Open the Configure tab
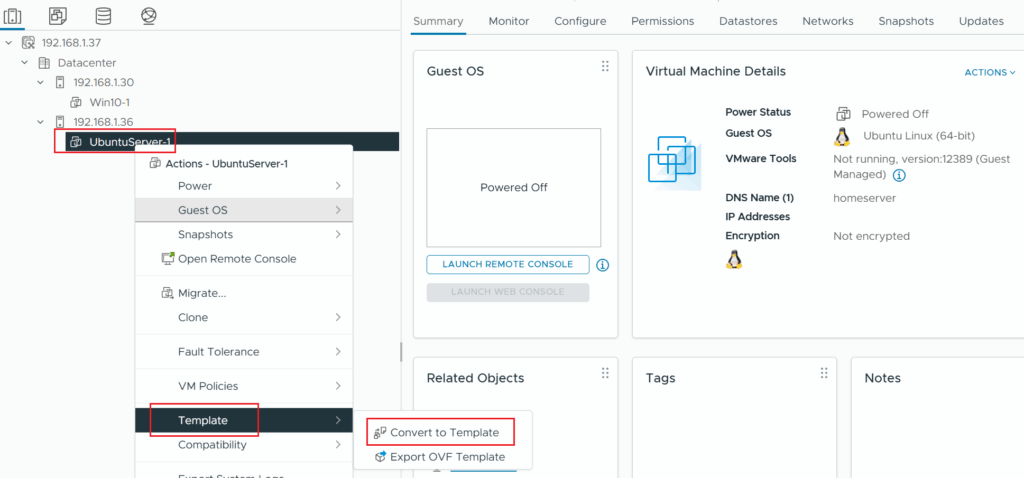 tap(580, 21)
